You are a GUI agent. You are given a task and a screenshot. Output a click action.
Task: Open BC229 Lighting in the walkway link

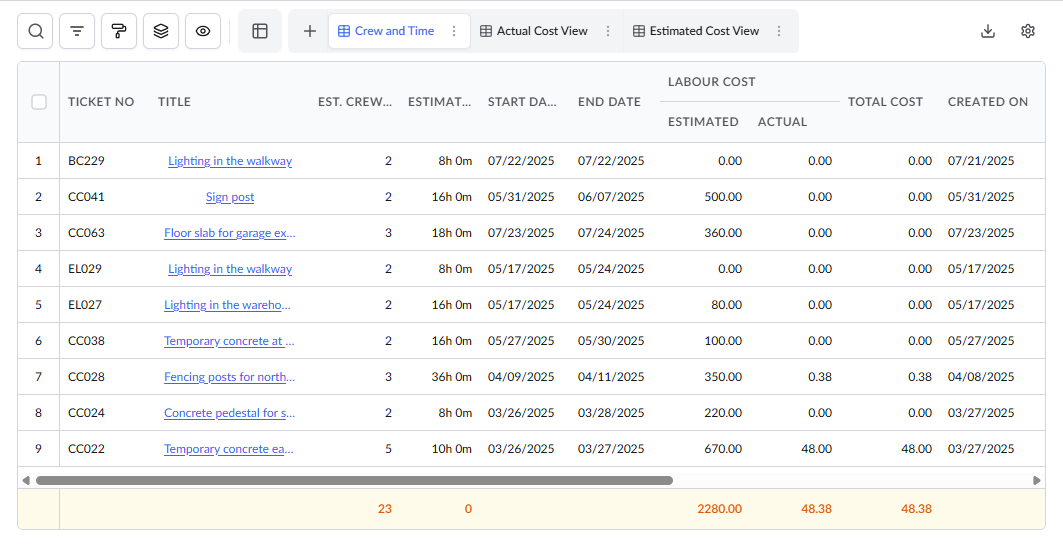tap(230, 161)
